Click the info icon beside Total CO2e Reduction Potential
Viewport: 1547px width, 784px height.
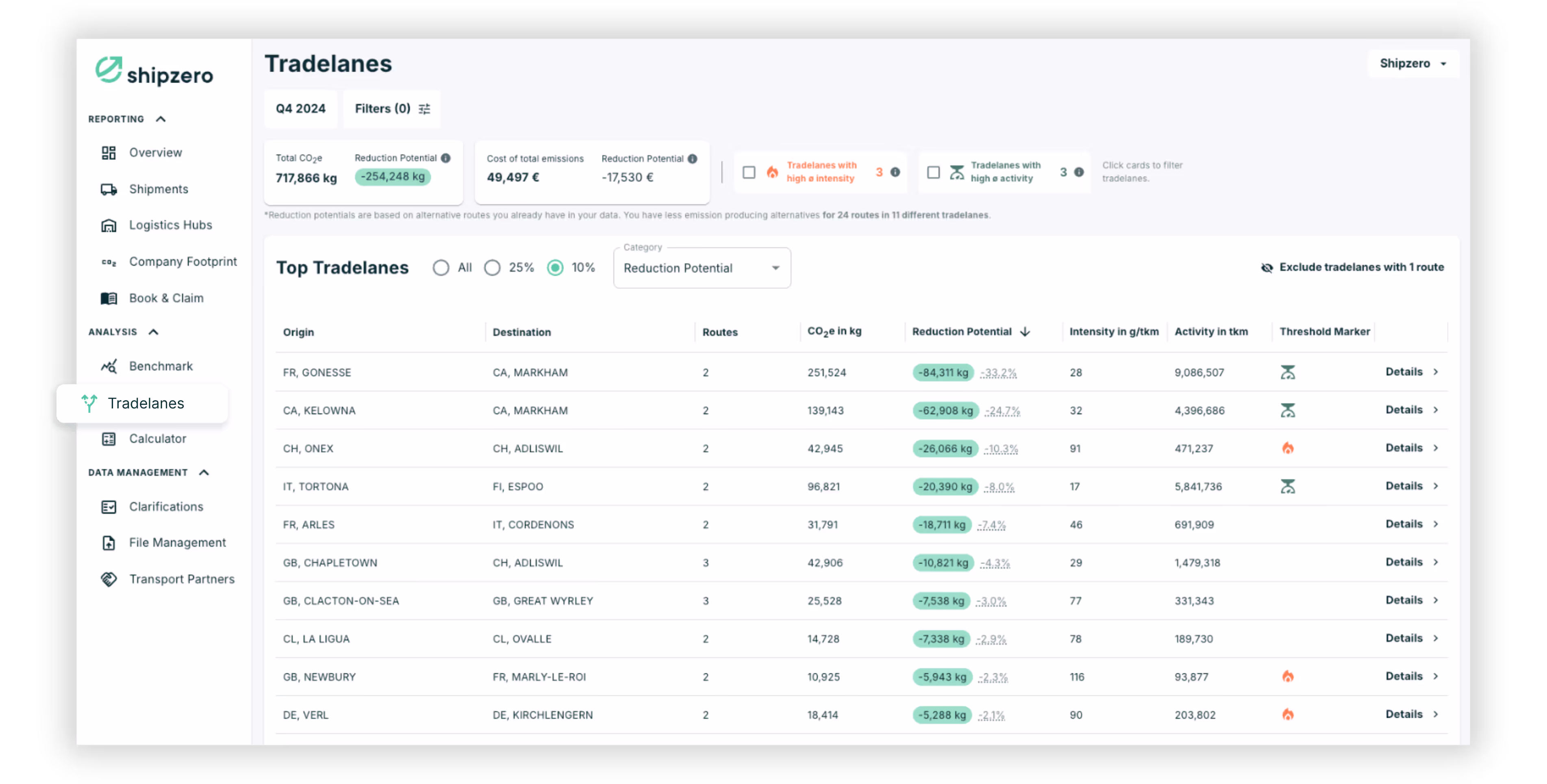click(445, 158)
